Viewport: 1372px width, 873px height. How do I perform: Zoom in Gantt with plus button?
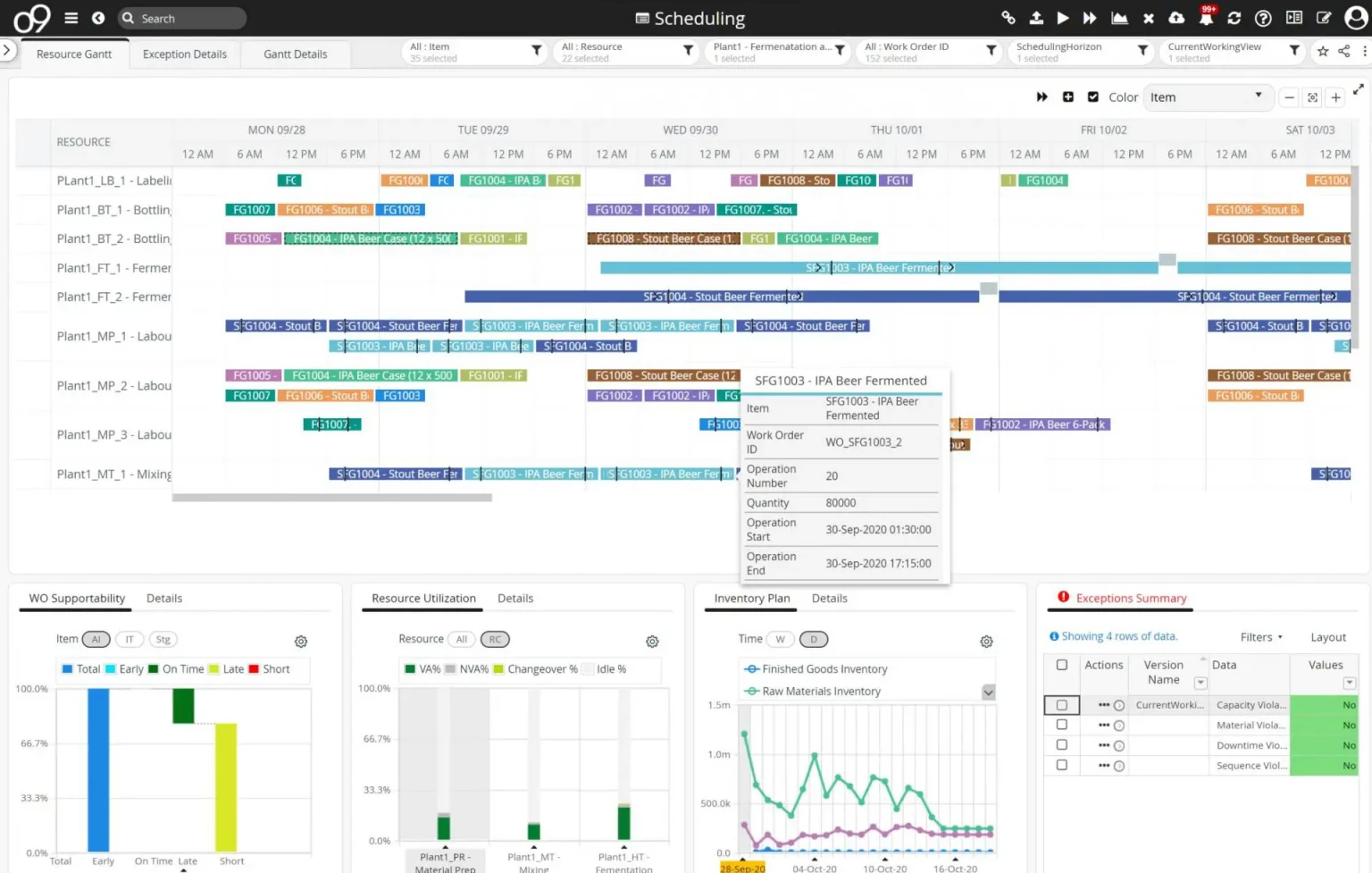(1335, 97)
